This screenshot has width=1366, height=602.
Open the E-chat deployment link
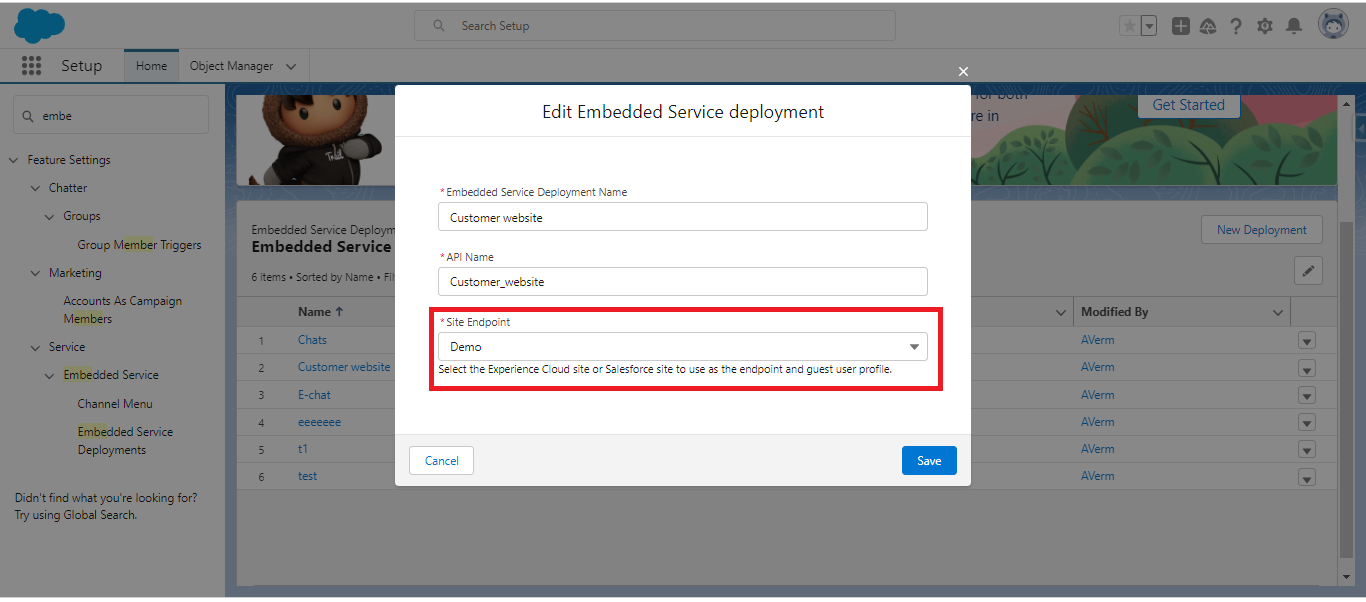tap(314, 395)
